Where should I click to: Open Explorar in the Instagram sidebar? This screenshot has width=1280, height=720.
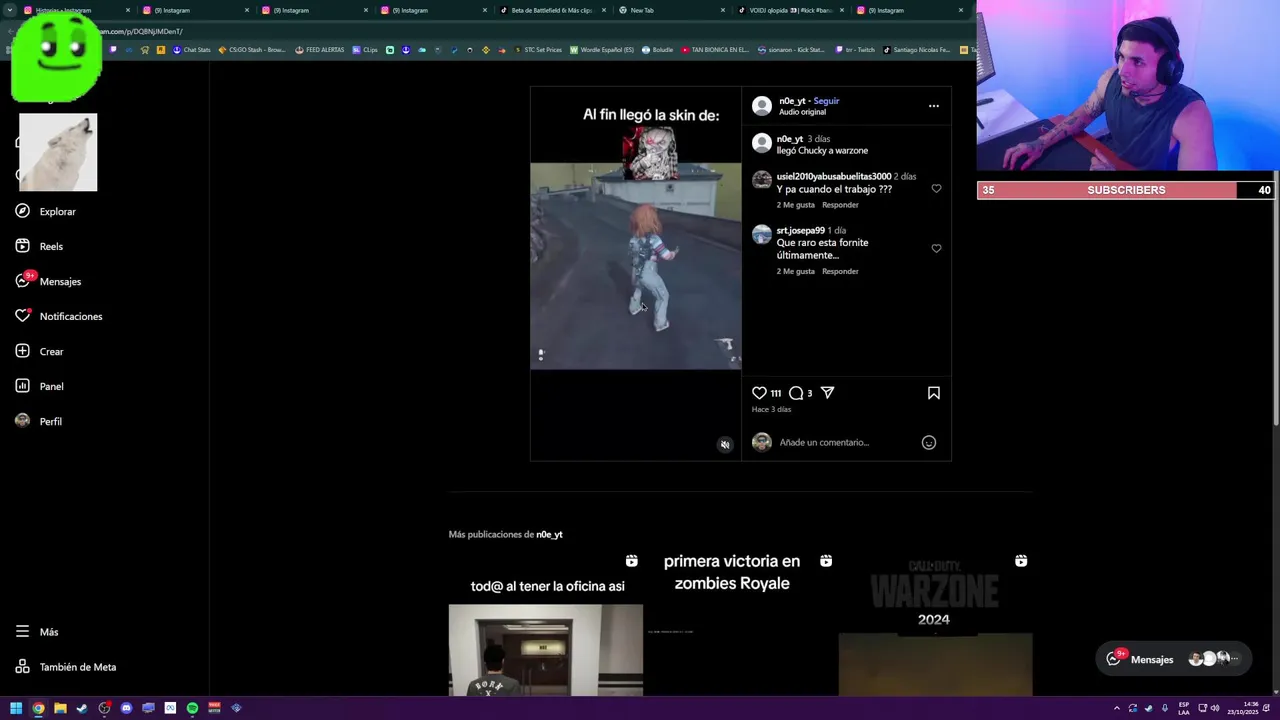[46, 212]
